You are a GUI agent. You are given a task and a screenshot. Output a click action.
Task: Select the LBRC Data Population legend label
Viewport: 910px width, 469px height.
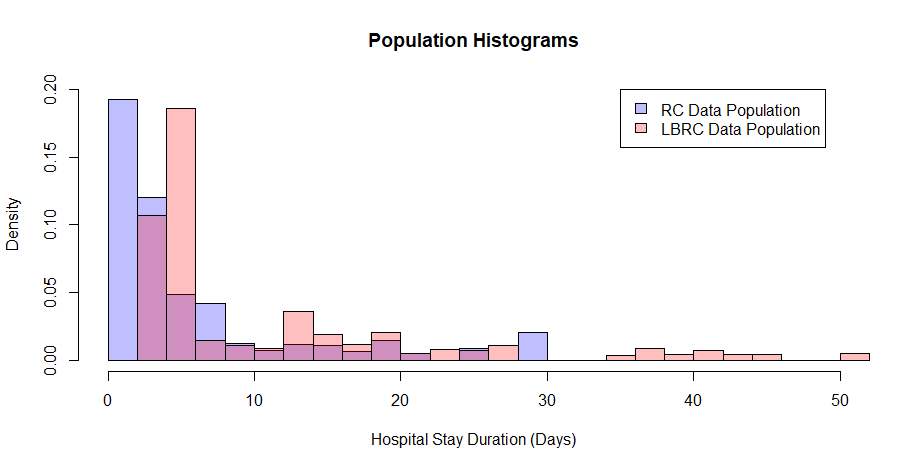740,130
